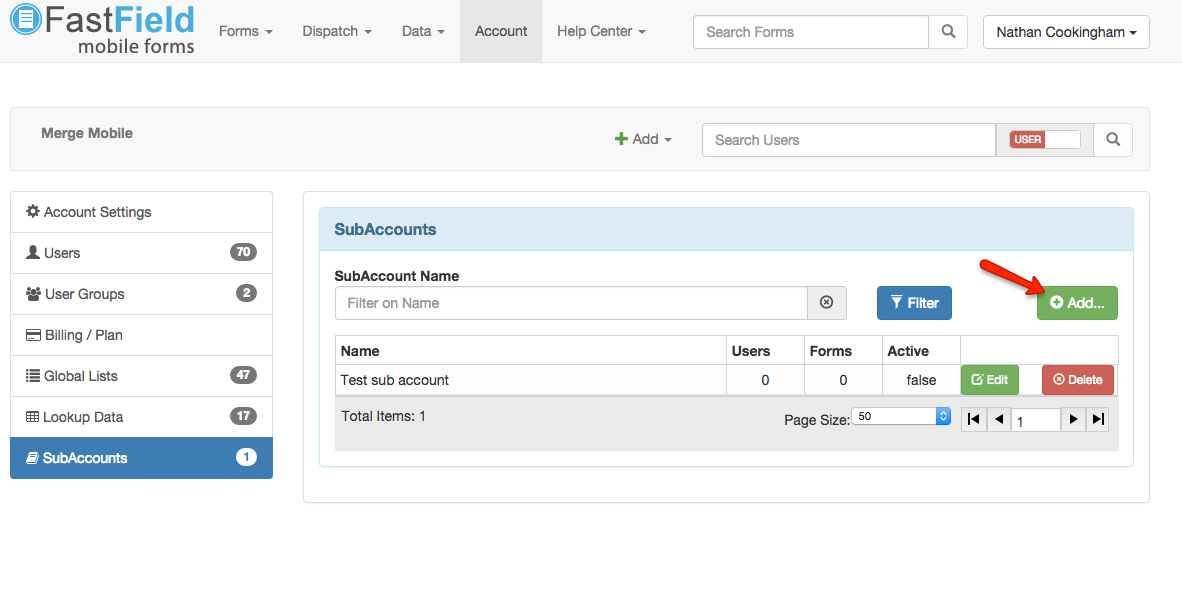Go to the first page of results
Viewport: 1182px width, 597px height.
tap(973, 420)
